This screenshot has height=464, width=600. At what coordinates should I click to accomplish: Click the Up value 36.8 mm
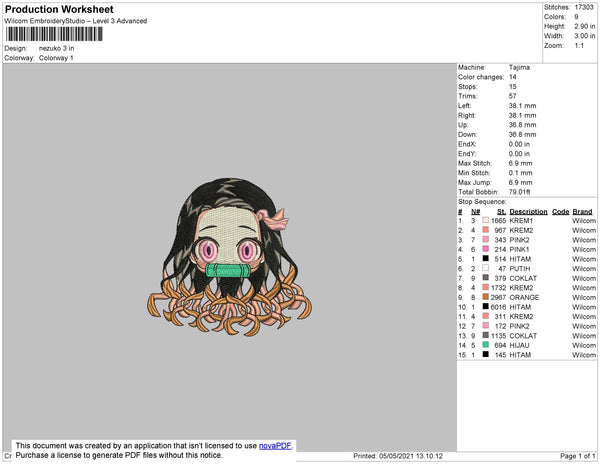tap(522, 125)
